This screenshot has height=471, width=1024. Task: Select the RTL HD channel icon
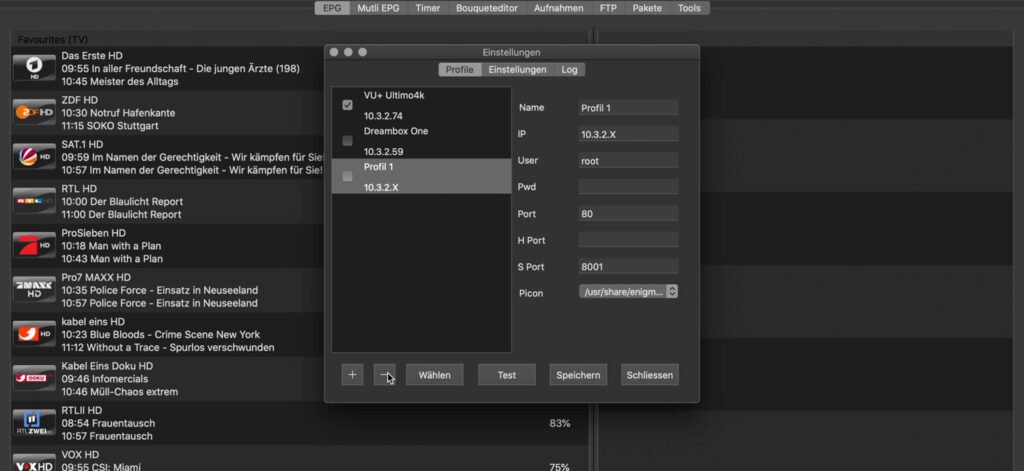[x=34, y=201]
